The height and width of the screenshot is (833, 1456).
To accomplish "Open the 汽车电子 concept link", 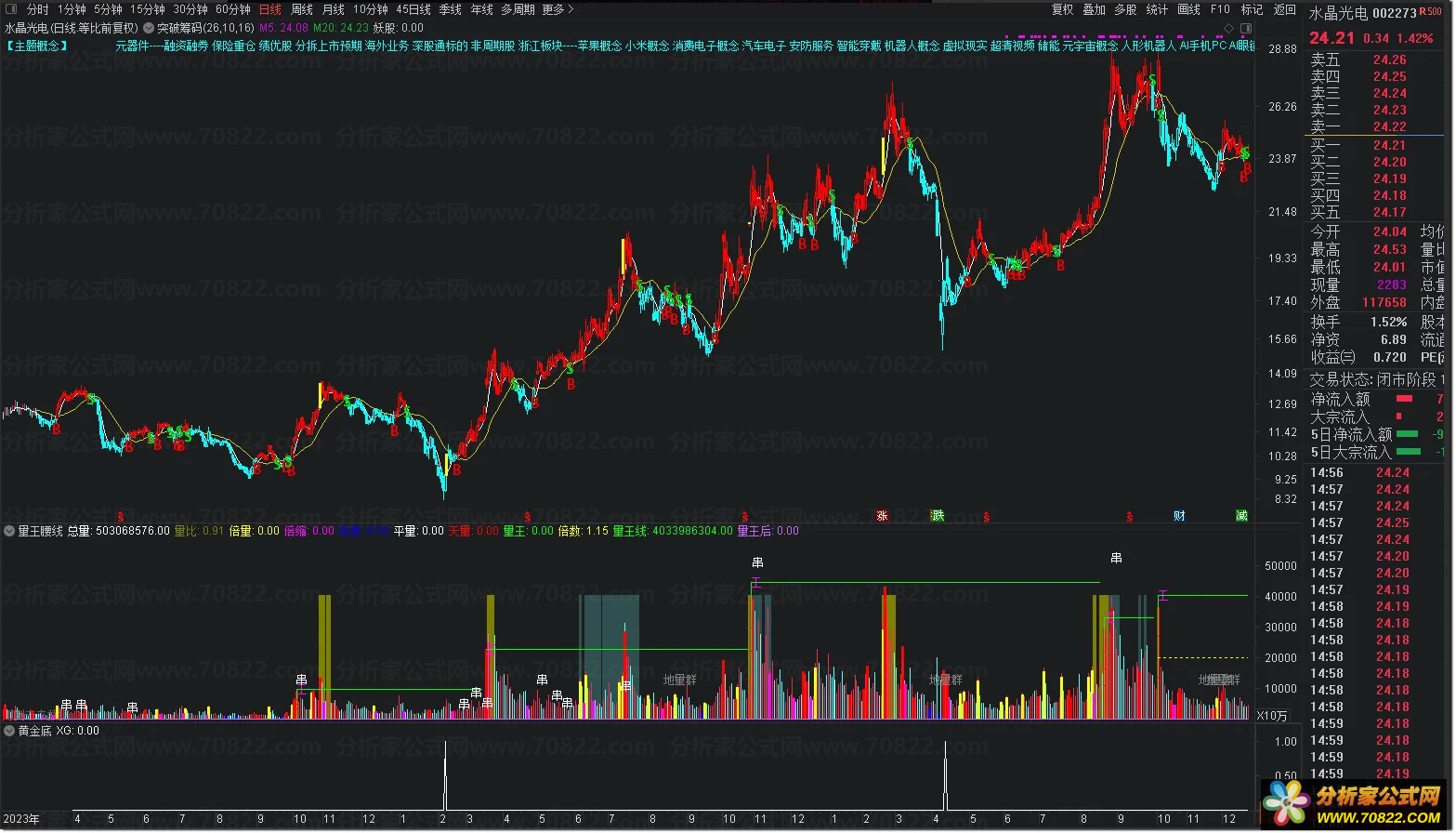I will pyautogui.click(x=764, y=46).
